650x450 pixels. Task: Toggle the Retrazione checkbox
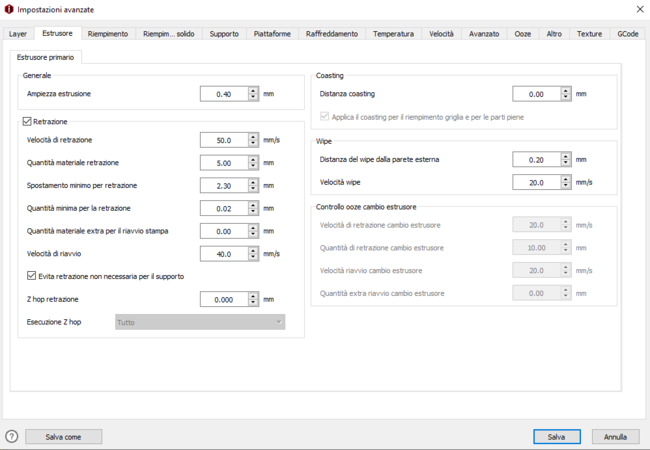pyautogui.click(x=27, y=121)
